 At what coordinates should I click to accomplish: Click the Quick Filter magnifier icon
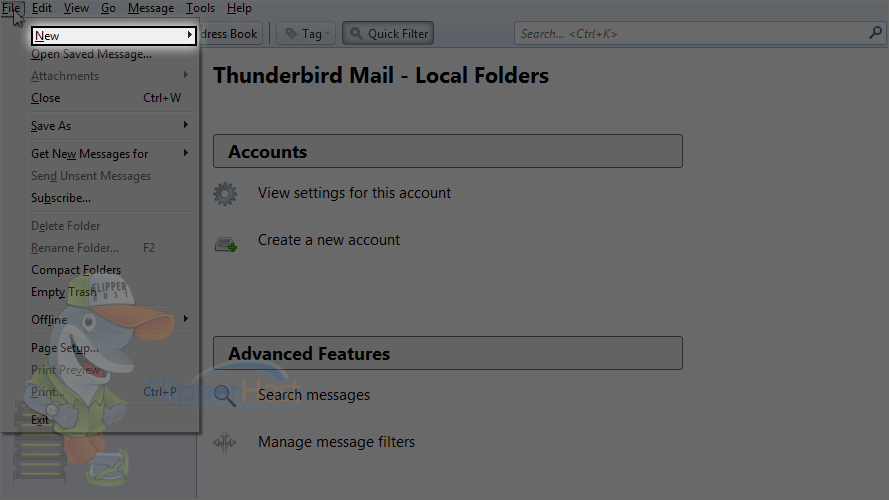pyautogui.click(x=356, y=33)
